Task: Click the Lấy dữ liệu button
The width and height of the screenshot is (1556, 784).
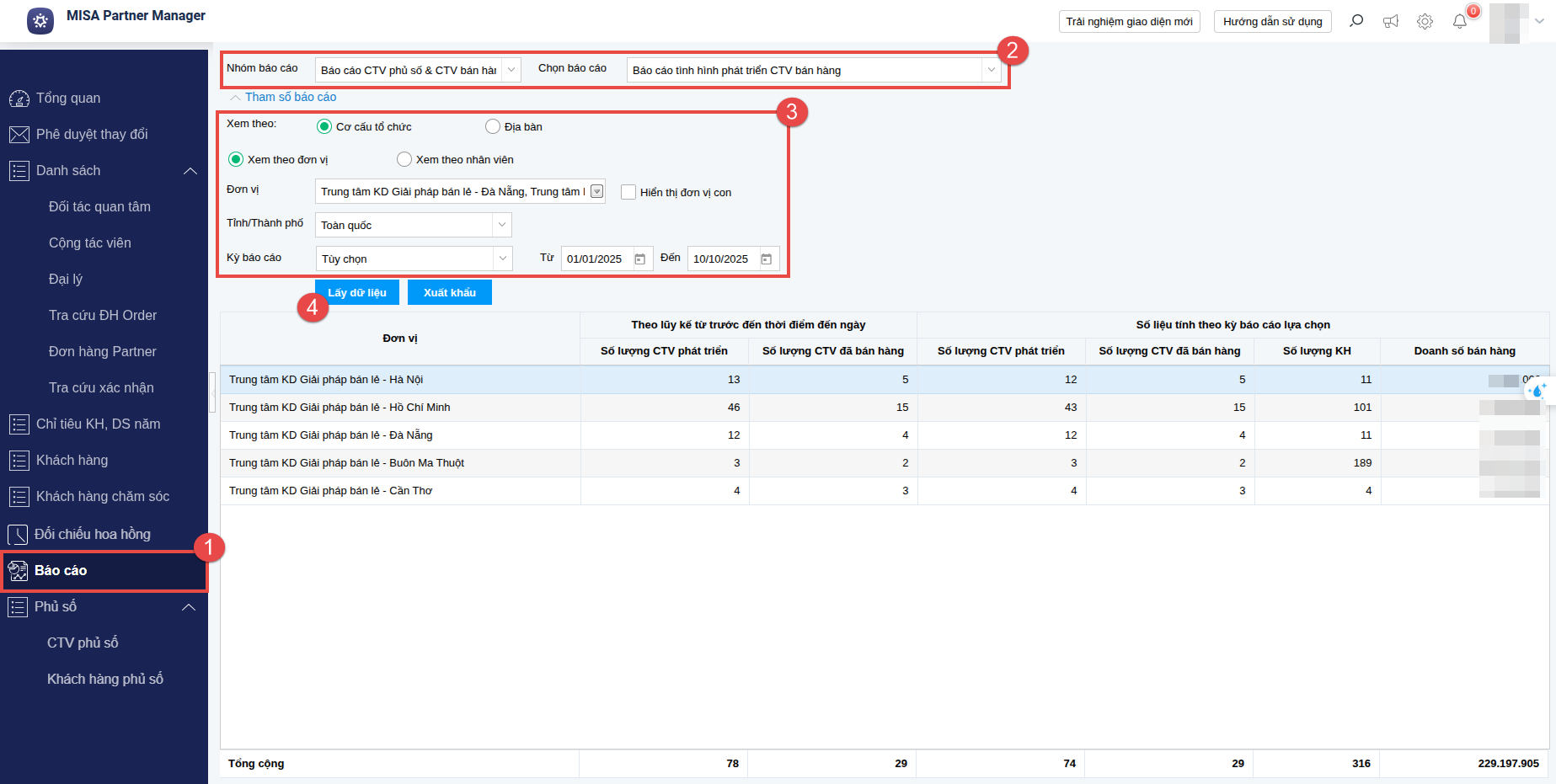Action: coord(357,292)
